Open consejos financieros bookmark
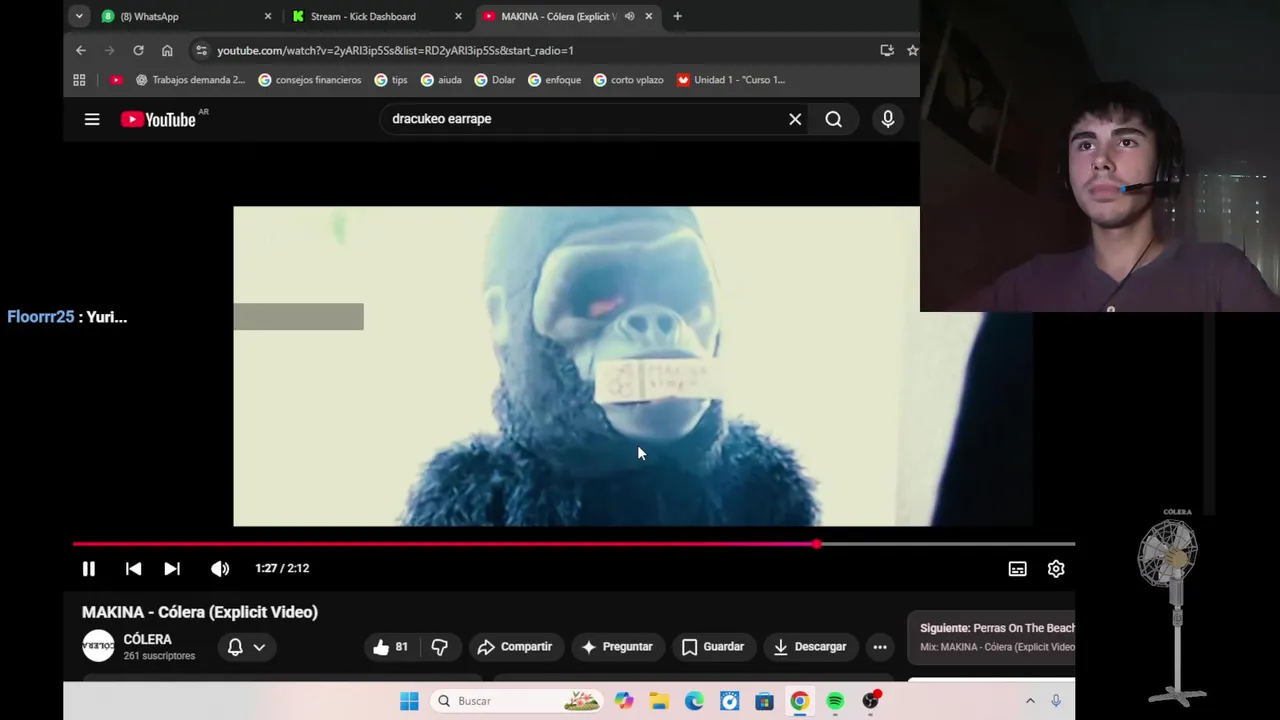1280x720 pixels. click(310, 80)
